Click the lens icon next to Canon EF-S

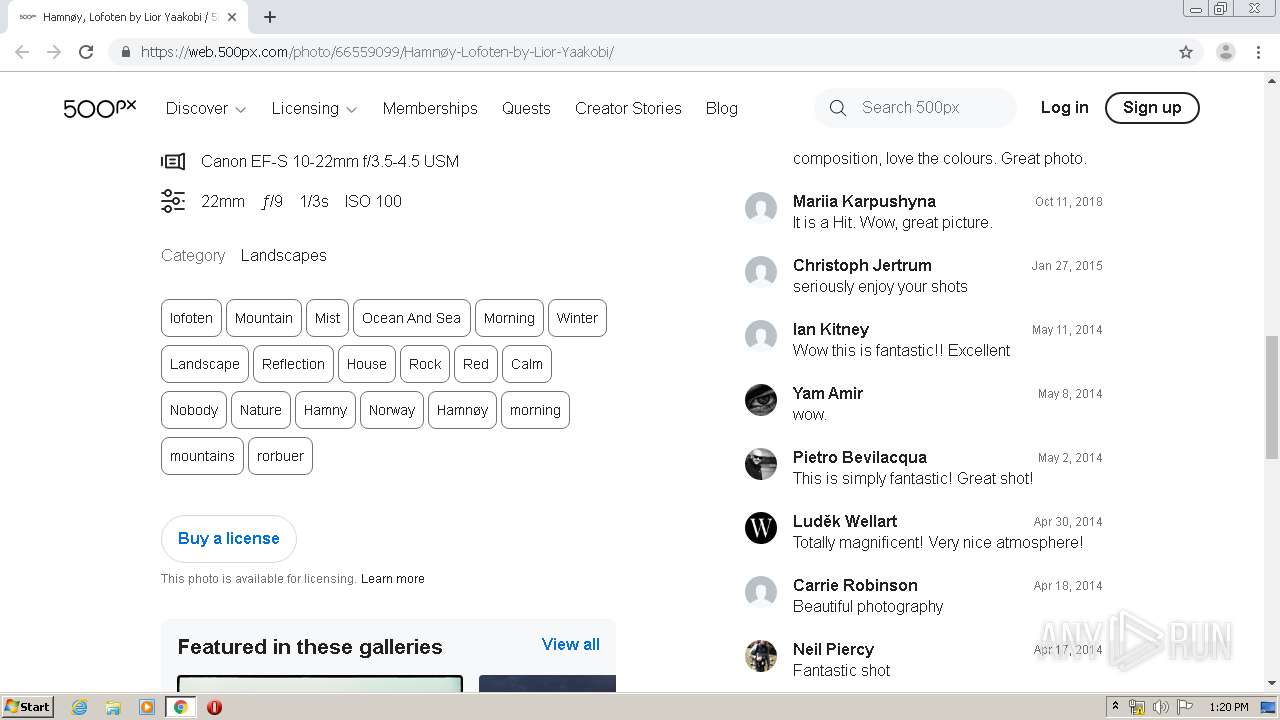173,161
